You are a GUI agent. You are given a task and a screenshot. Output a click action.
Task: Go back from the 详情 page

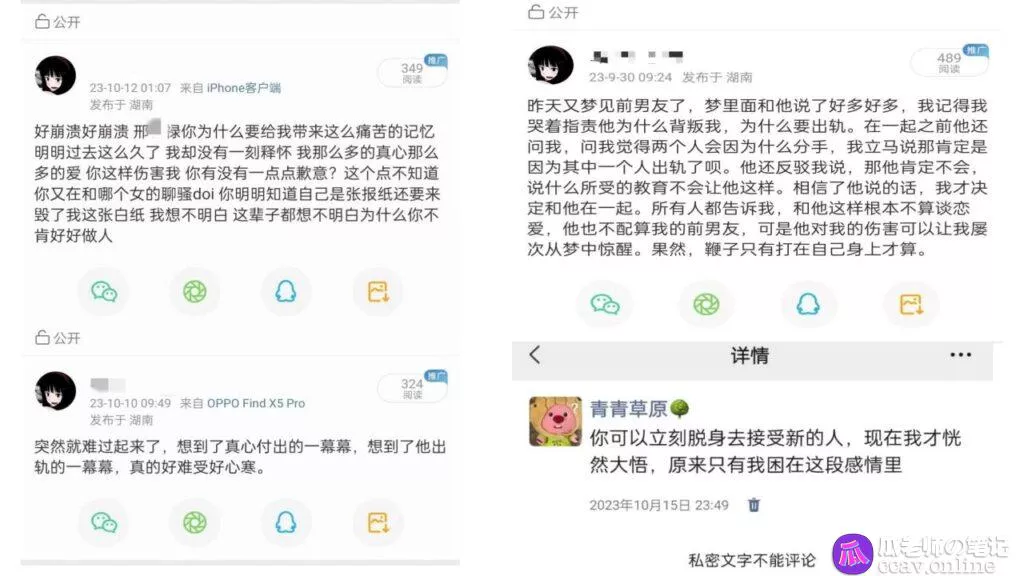(535, 355)
